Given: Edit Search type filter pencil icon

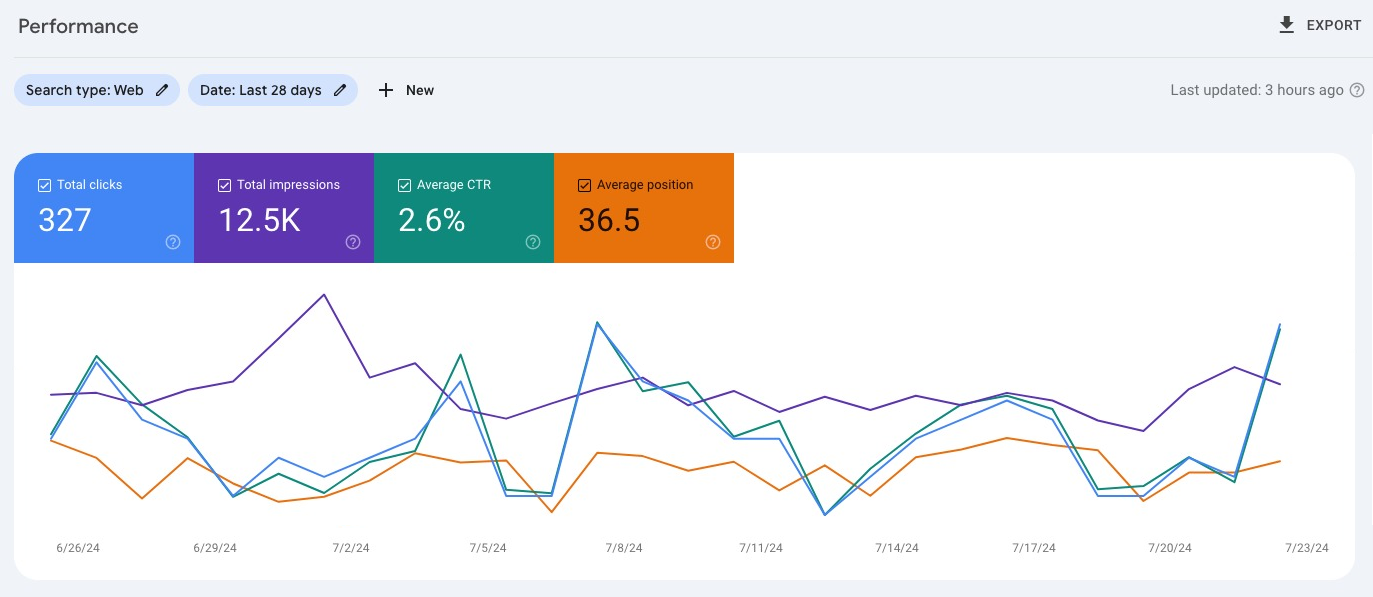Looking at the screenshot, I should 162,90.
